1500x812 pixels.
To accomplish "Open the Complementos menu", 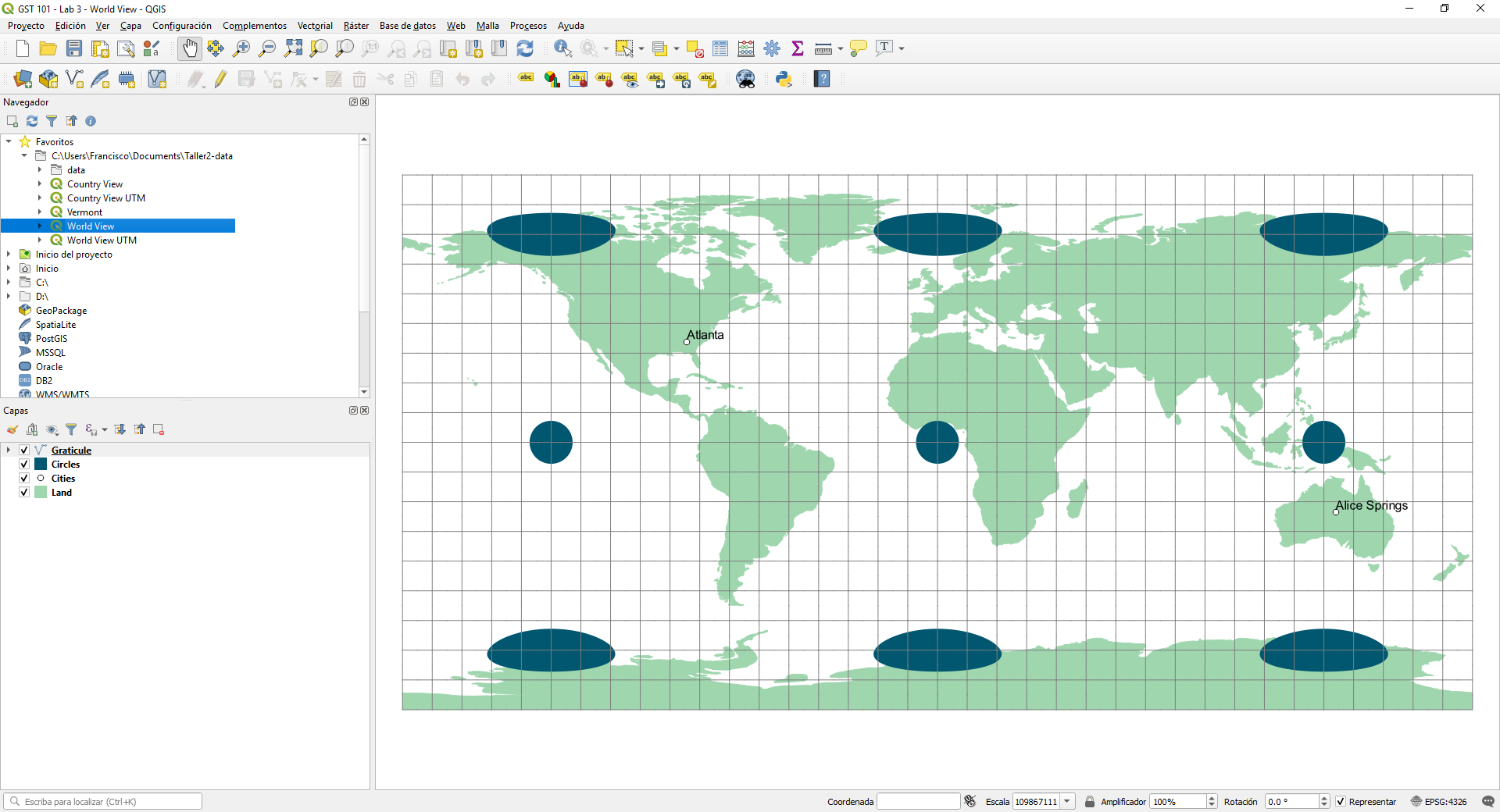I will [255, 26].
